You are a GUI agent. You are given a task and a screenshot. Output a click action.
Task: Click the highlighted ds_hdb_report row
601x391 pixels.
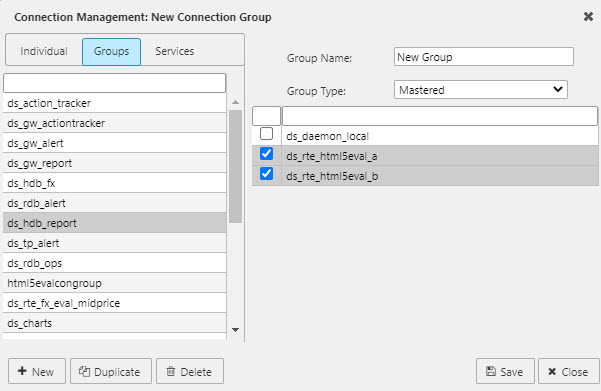click(115, 223)
